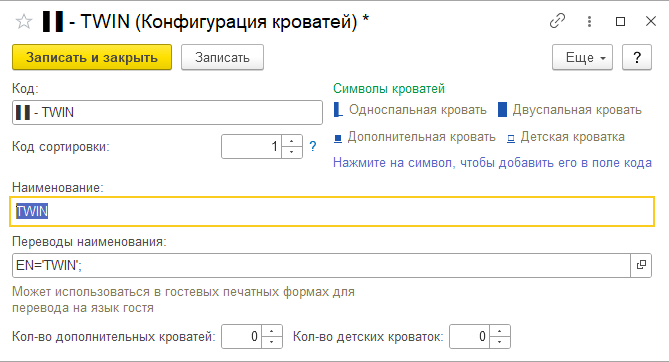669x362 pixels.
Task: Insert the Дополнительная кровать symbol
Action: [337, 138]
